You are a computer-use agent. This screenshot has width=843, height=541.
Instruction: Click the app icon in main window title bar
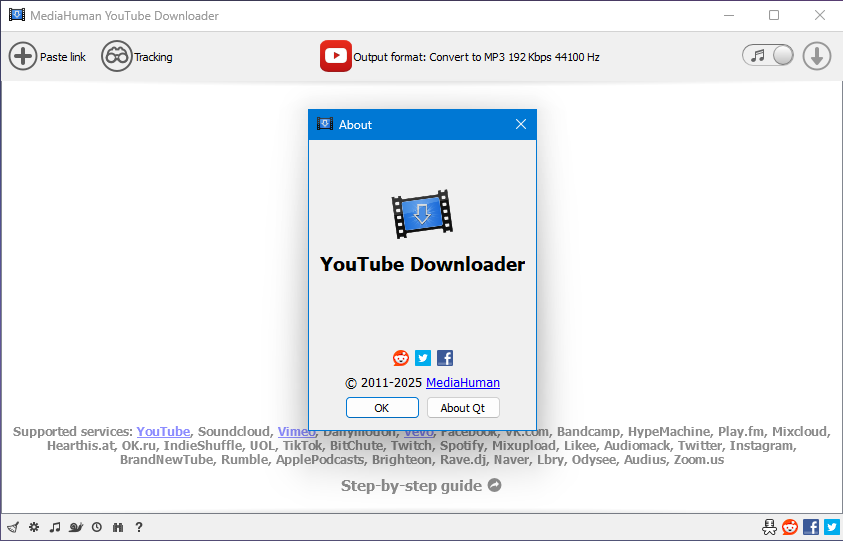point(17,15)
